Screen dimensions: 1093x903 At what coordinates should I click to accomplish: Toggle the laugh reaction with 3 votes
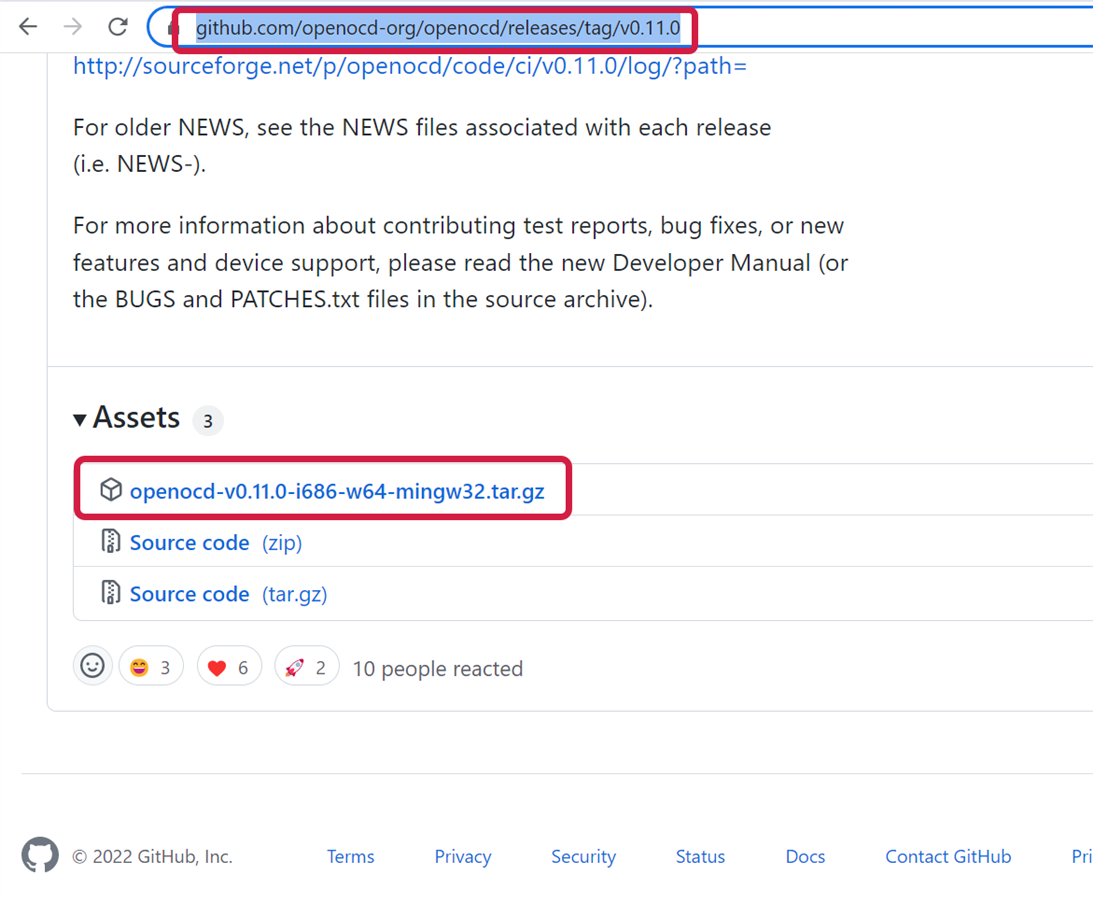151,667
